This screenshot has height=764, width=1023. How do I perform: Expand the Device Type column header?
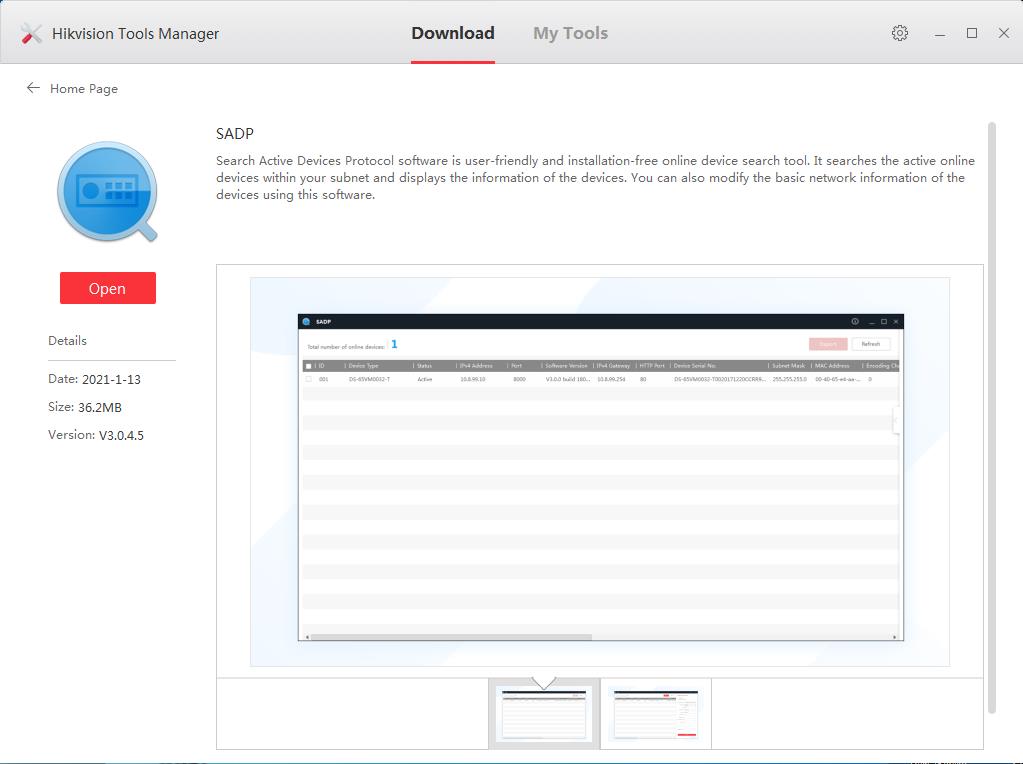click(x=362, y=365)
